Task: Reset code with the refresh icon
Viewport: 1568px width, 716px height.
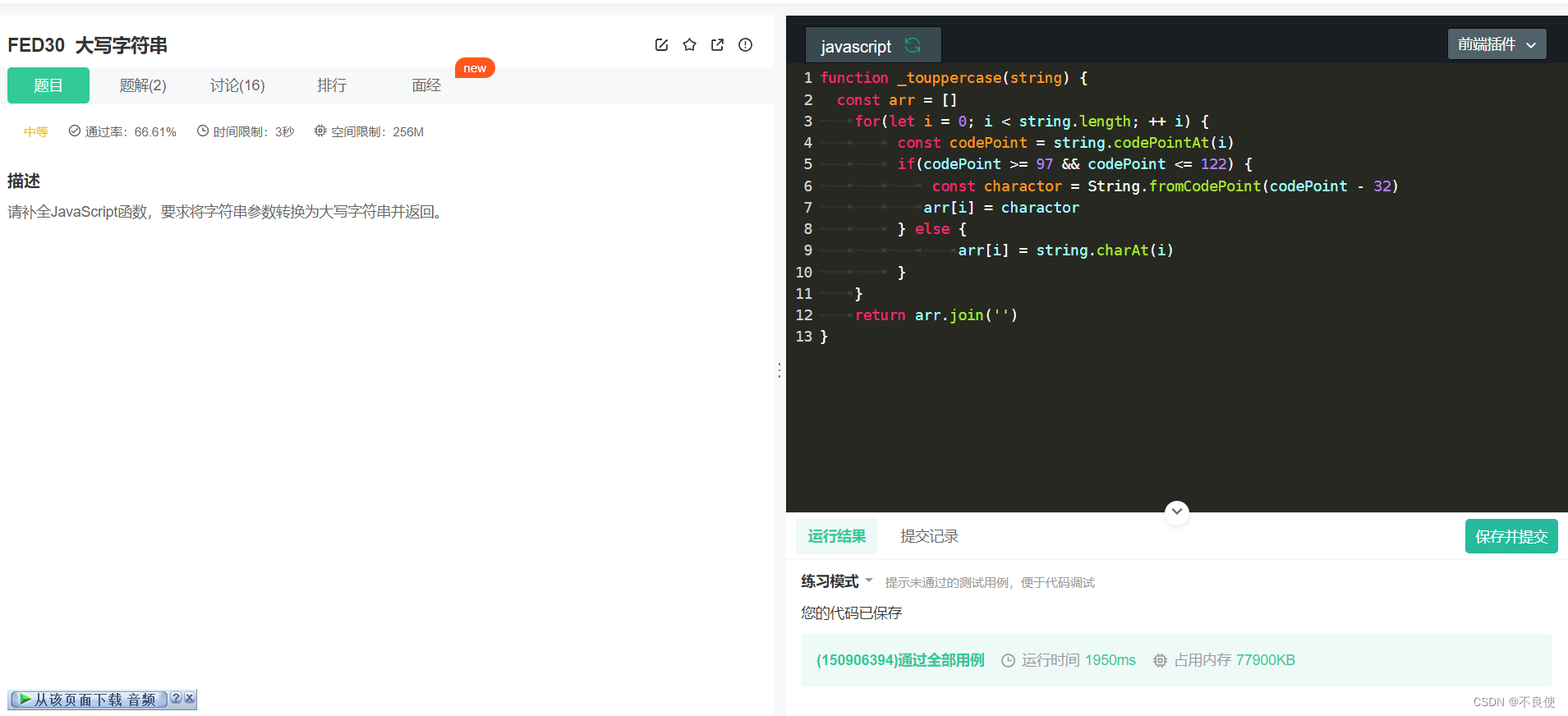Action: pyautogui.click(x=913, y=45)
